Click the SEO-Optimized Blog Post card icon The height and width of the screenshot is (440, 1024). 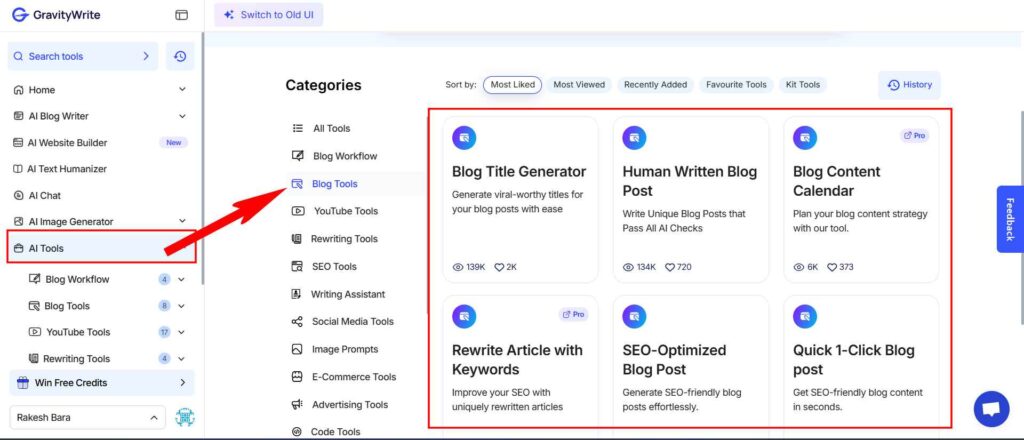pos(635,317)
